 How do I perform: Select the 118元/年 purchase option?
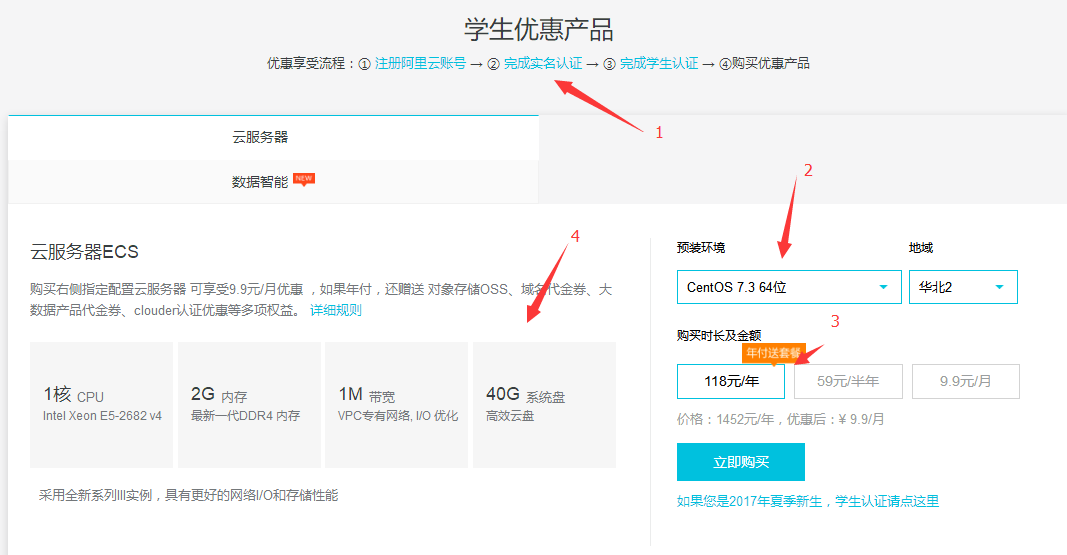[x=731, y=382]
